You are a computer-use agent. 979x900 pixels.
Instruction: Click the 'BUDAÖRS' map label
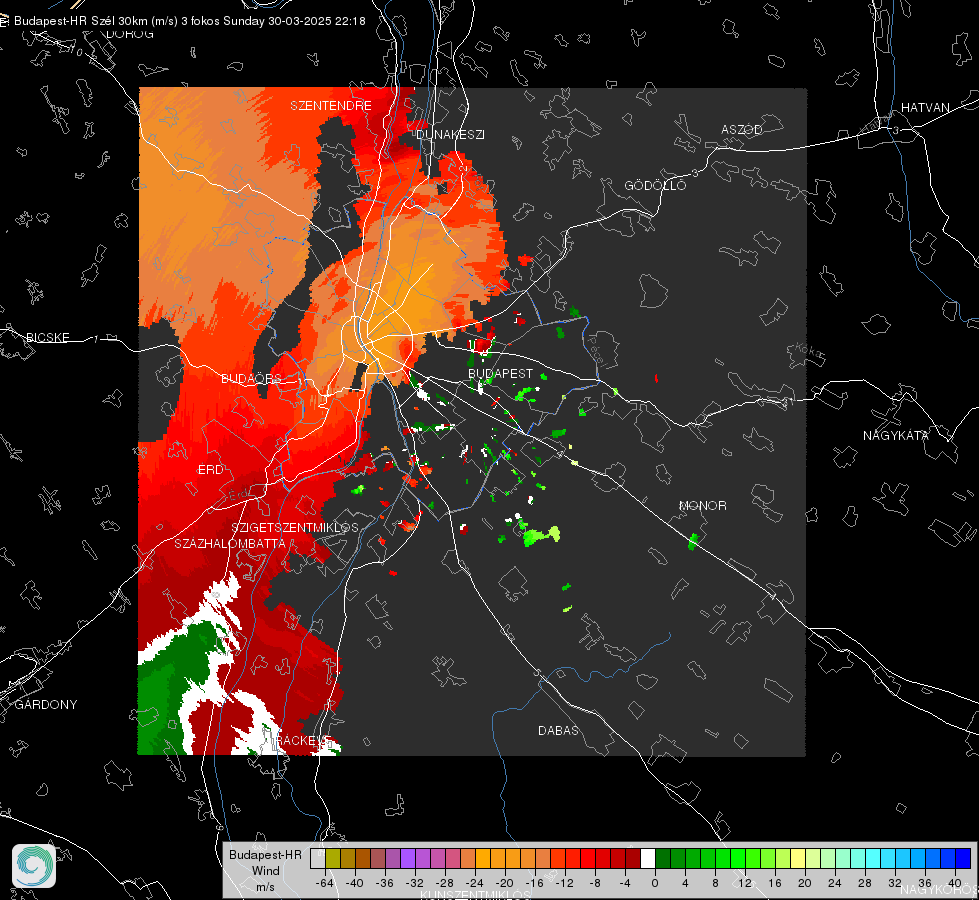[x=252, y=378]
